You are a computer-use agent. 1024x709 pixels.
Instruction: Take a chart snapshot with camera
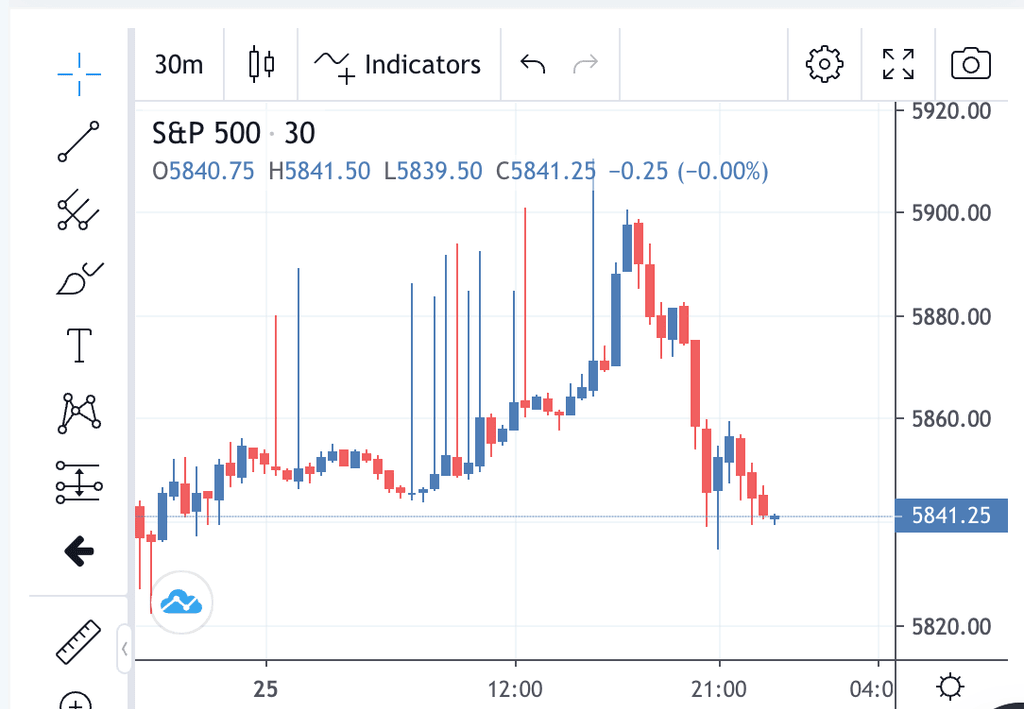coord(970,65)
